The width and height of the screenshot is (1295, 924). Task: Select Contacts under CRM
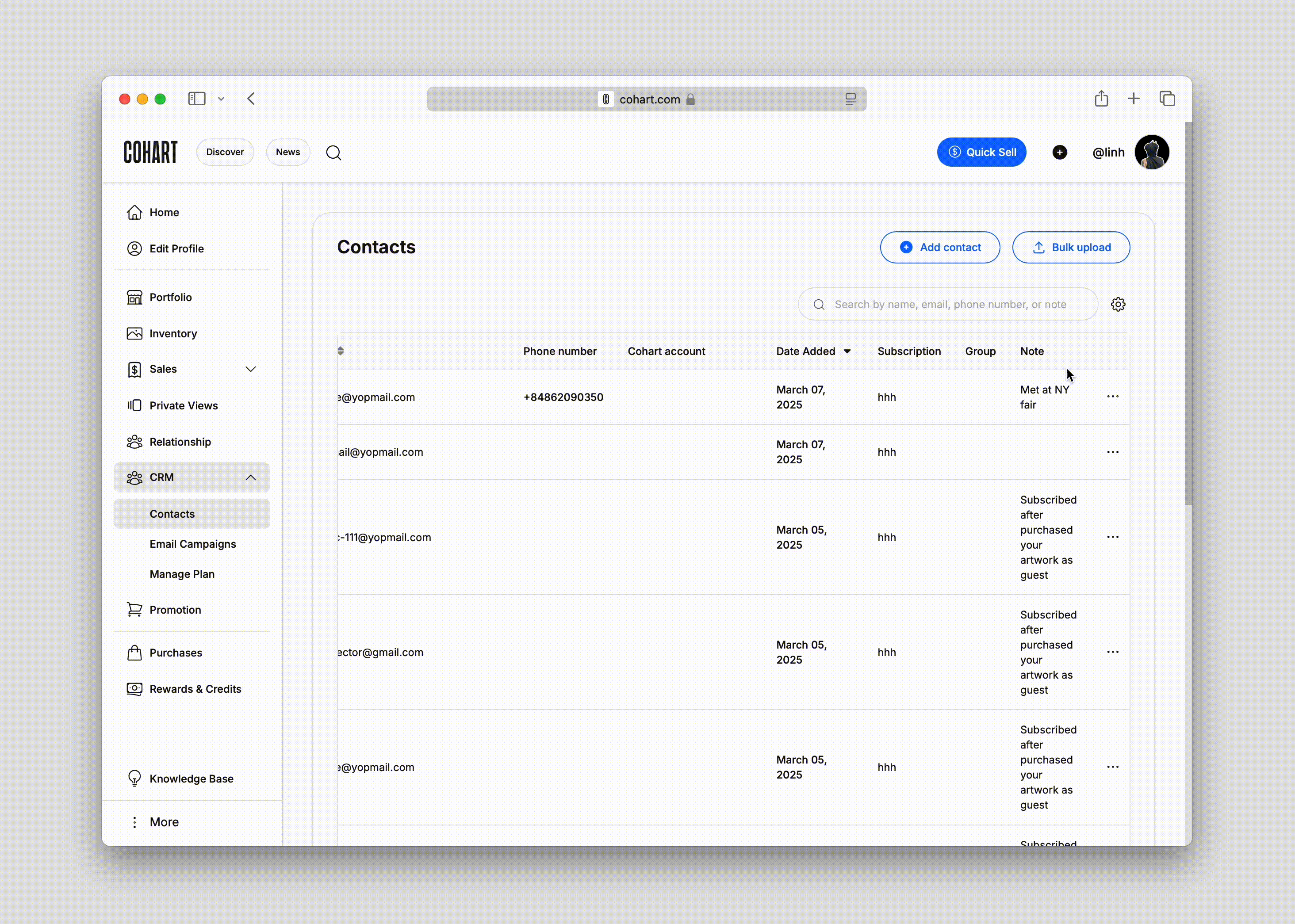(192, 514)
